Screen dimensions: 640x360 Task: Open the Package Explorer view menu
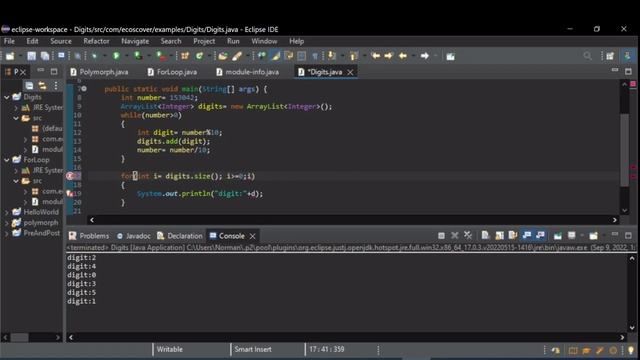[56, 85]
